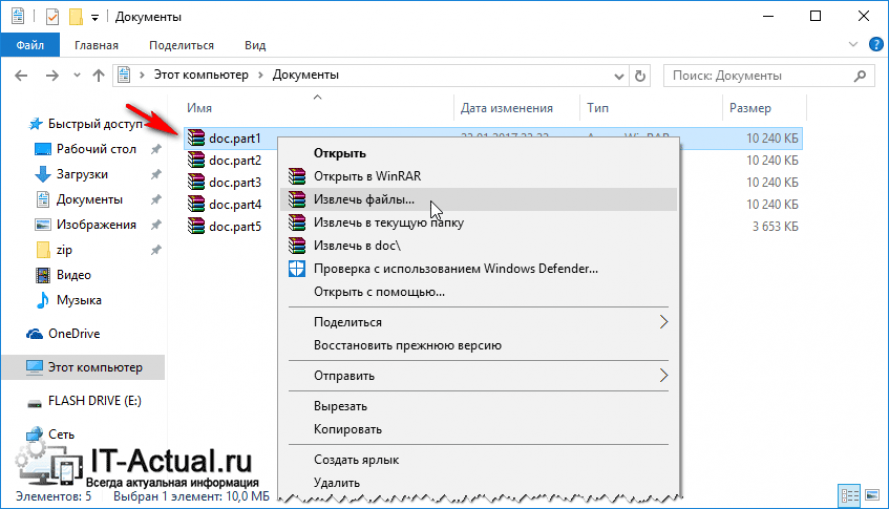Click the Up arrow navigation icon
This screenshot has height=509, width=889.
(x=98, y=75)
